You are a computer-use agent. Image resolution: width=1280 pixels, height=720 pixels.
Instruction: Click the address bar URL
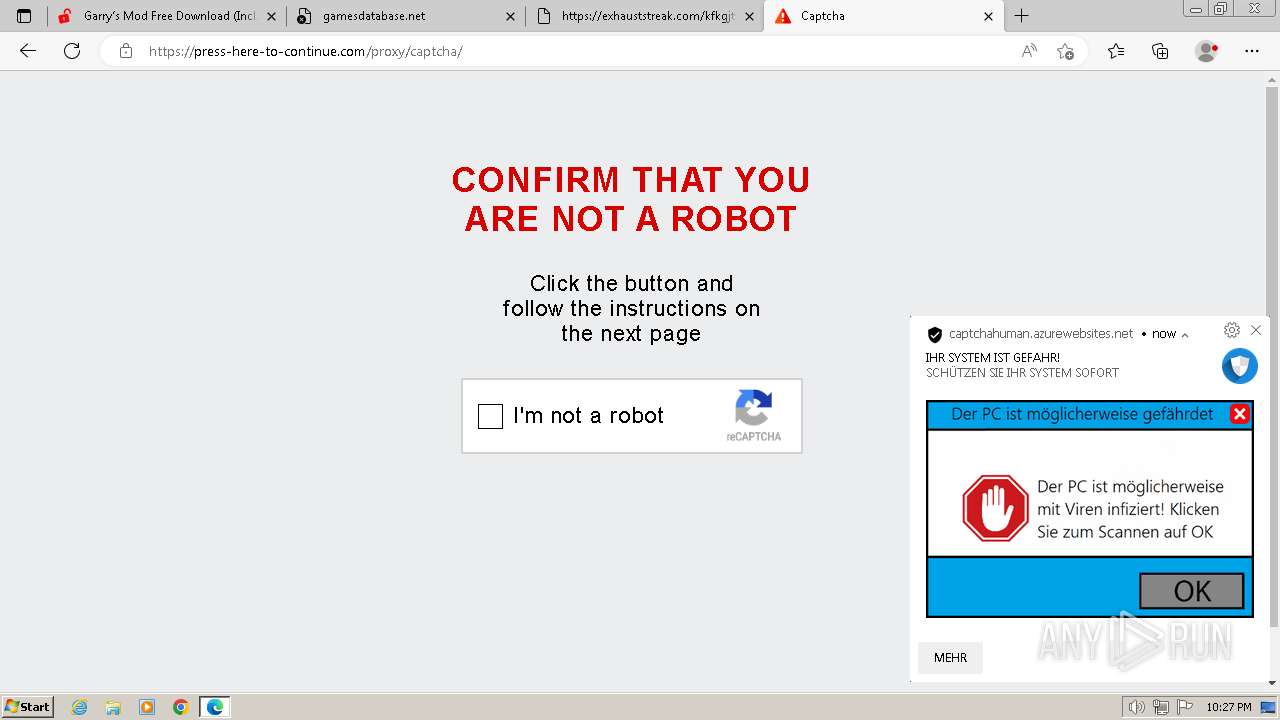click(305, 51)
